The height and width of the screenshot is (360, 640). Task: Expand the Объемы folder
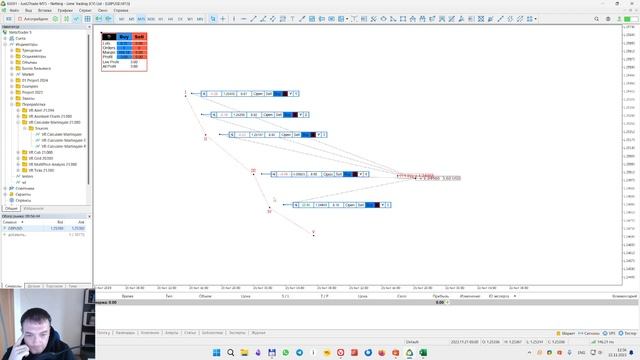click(x=12, y=62)
